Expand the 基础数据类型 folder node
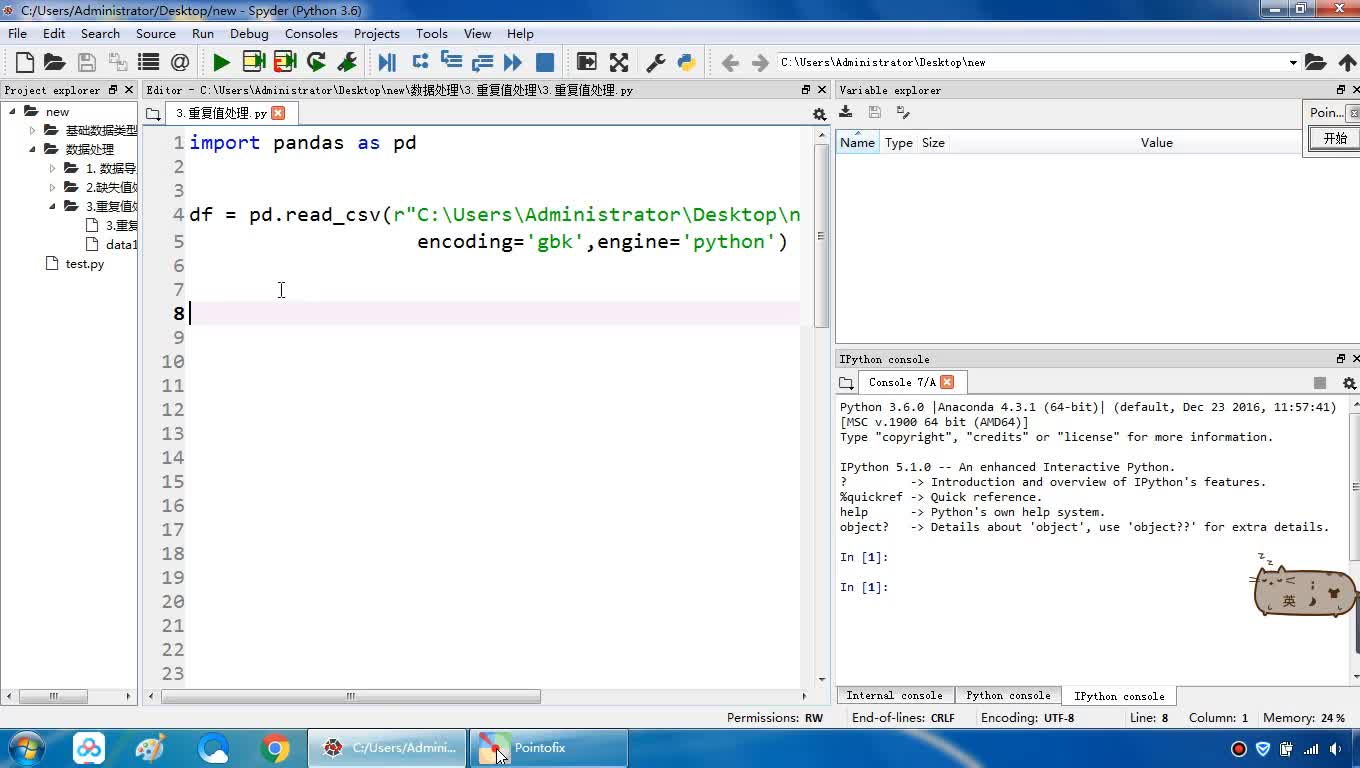This screenshot has width=1360, height=768. click(33, 130)
